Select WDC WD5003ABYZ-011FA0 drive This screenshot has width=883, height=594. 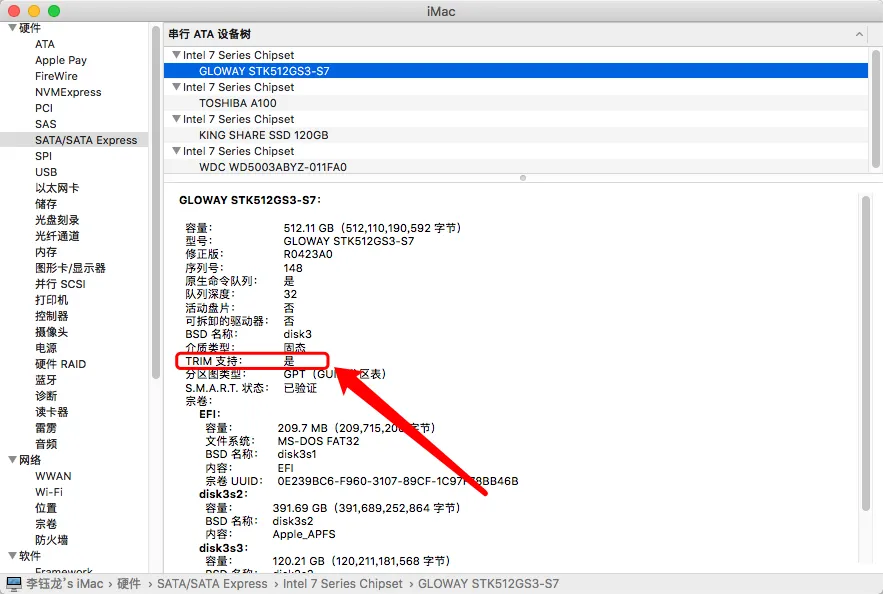tap(515, 167)
